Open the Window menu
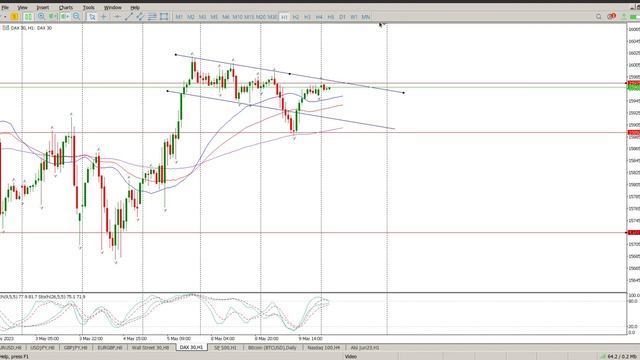 point(113,7)
